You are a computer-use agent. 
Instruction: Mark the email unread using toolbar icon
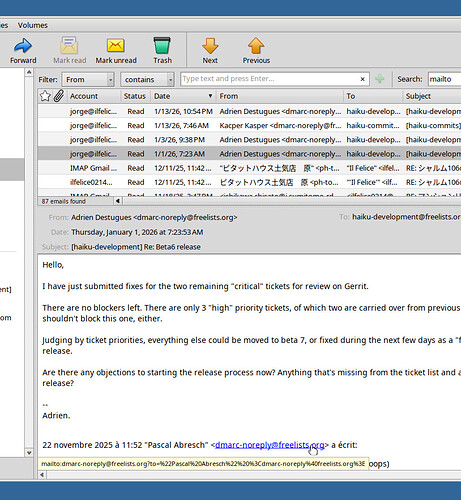tap(116, 45)
